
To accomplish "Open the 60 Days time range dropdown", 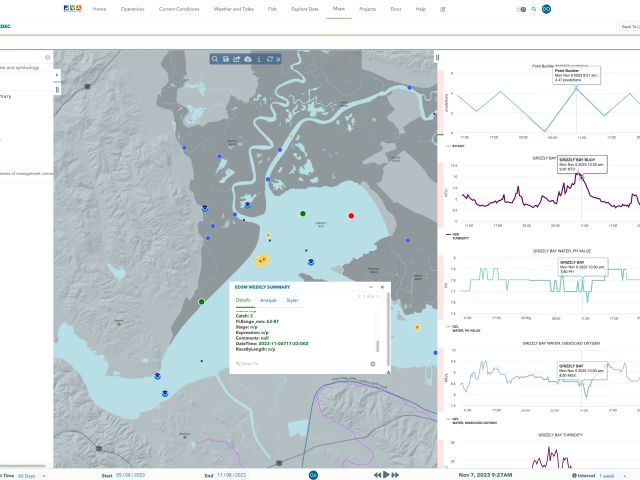I will pos(32,476).
